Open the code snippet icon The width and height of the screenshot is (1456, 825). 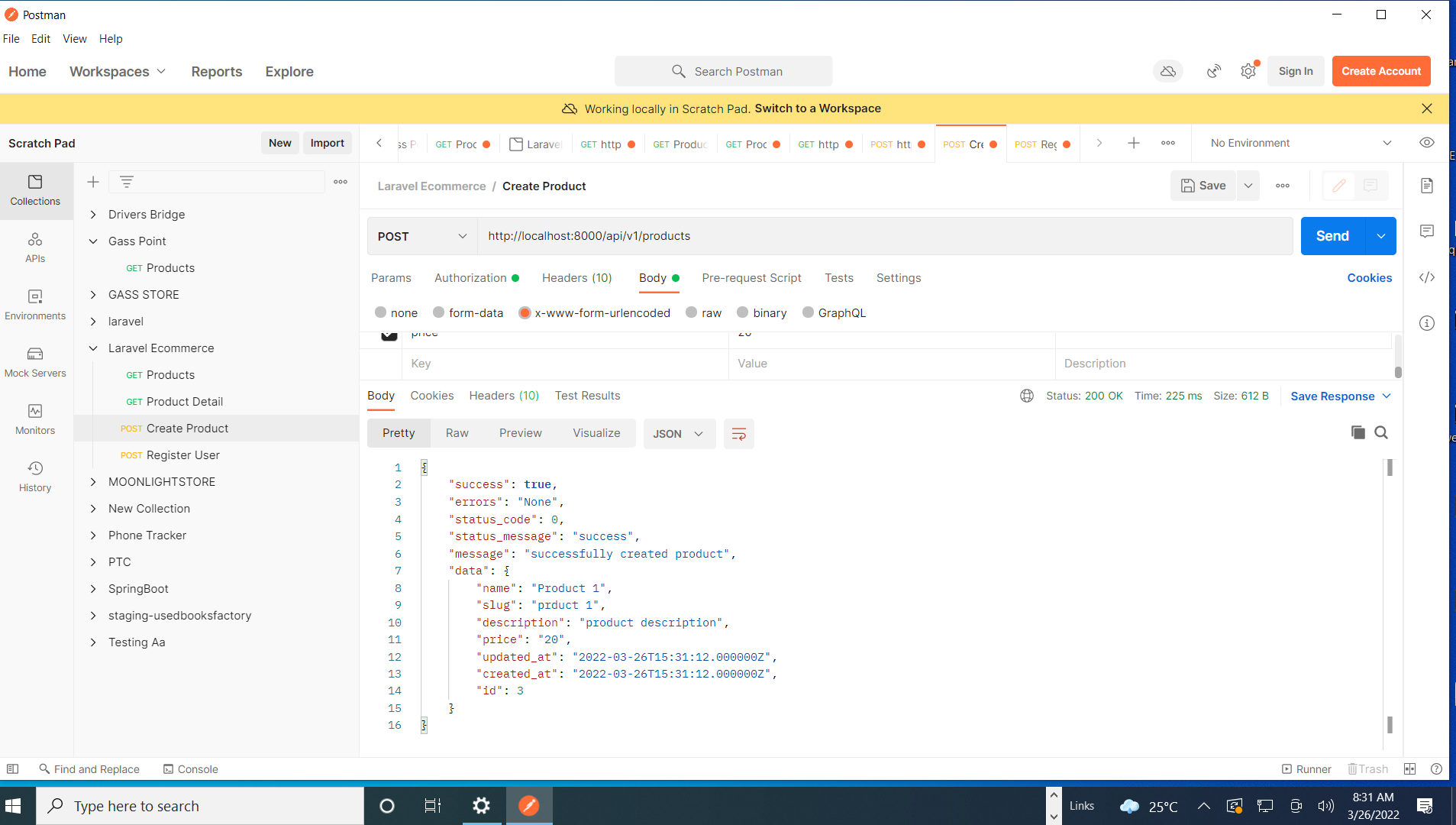[x=1426, y=277]
